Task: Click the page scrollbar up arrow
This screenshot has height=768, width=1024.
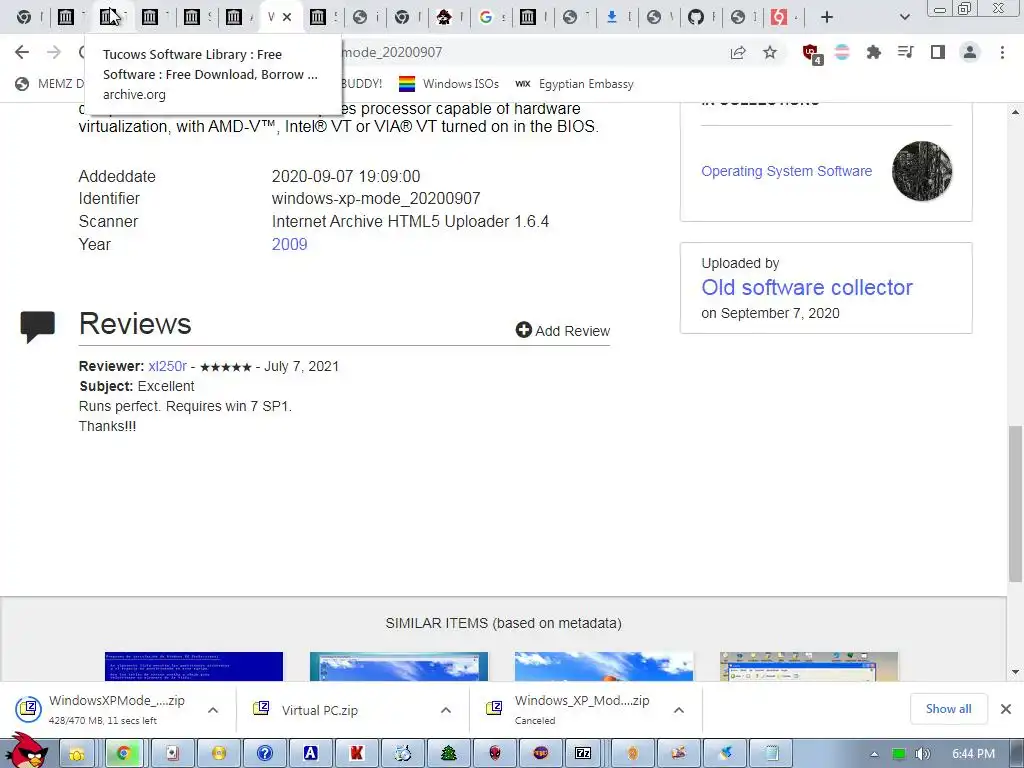Action: click(1016, 112)
